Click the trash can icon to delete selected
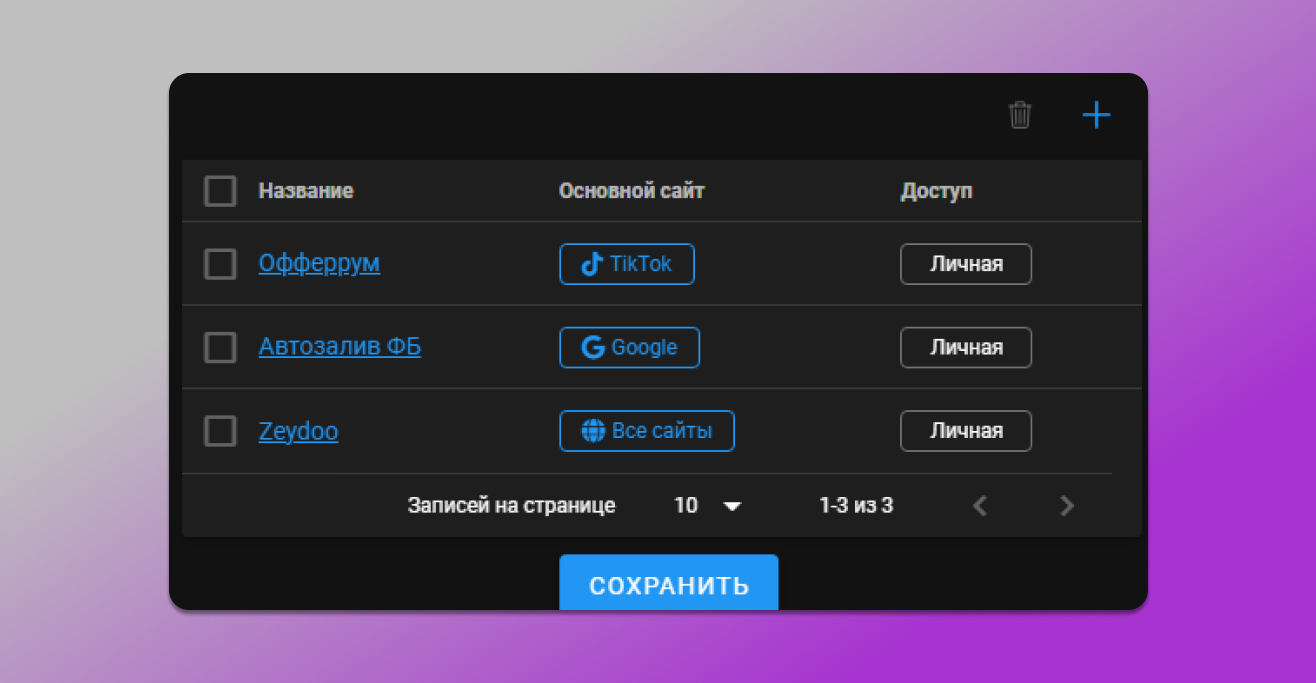 [1020, 115]
